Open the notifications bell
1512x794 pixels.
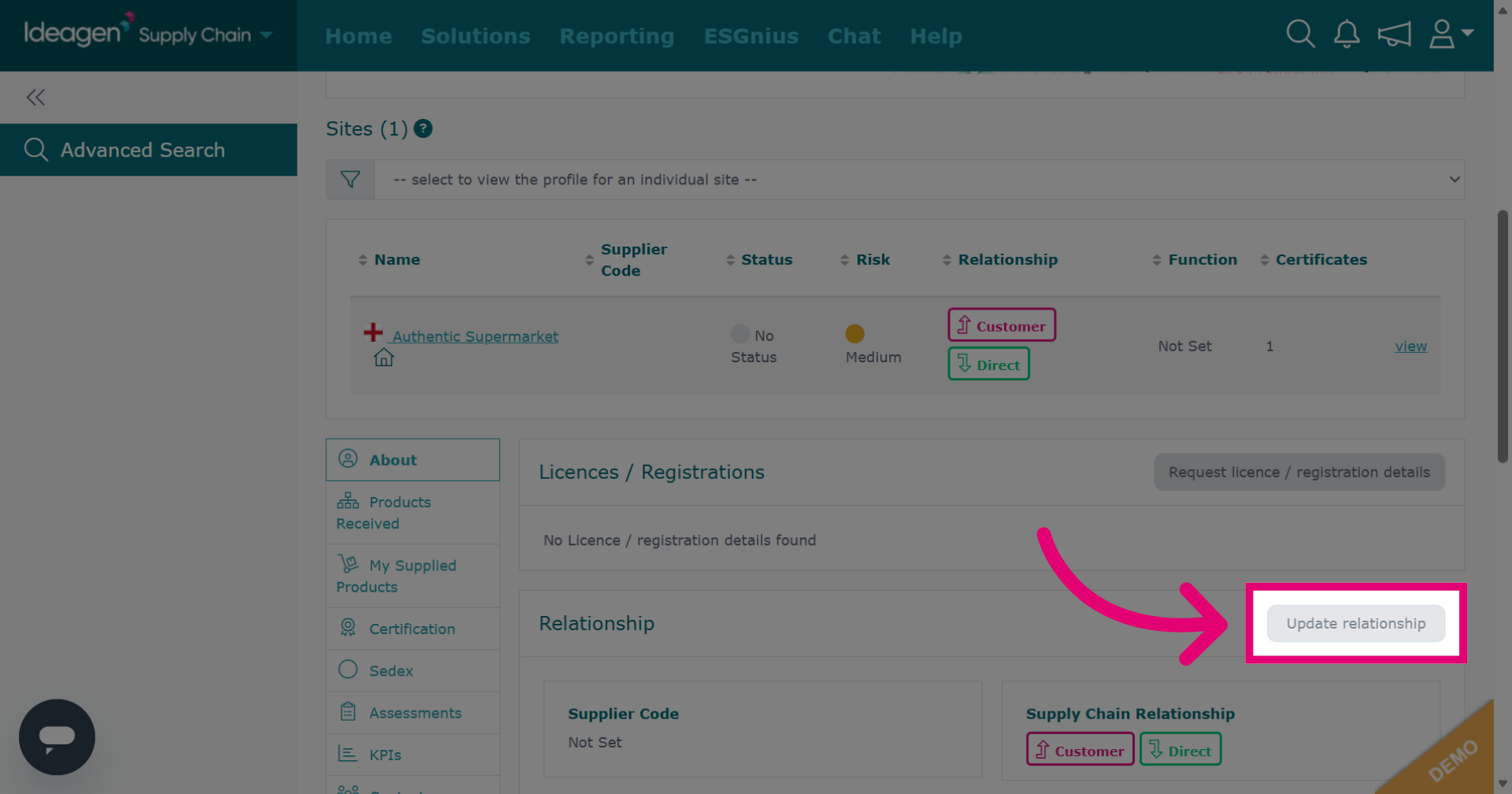(1347, 34)
